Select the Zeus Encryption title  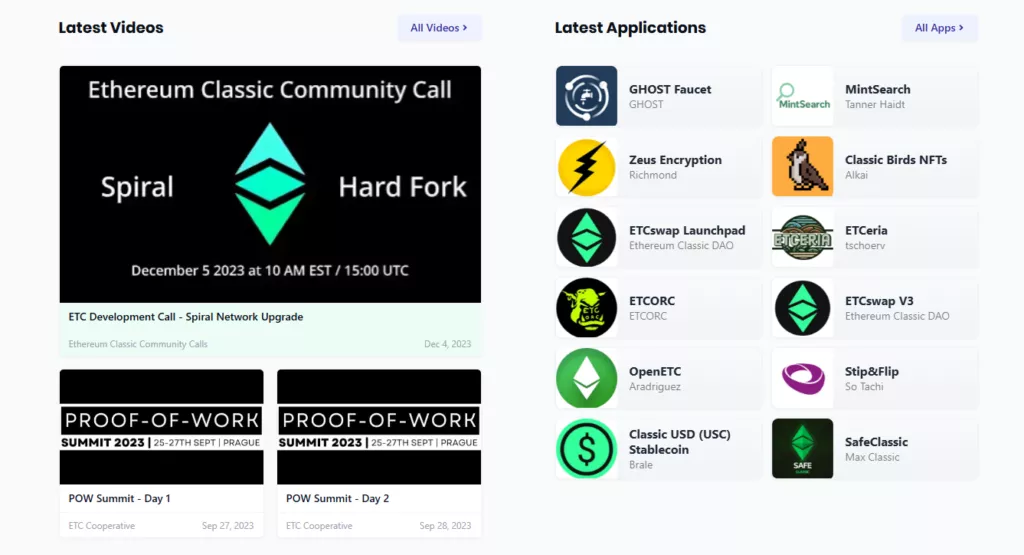(675, 160)
